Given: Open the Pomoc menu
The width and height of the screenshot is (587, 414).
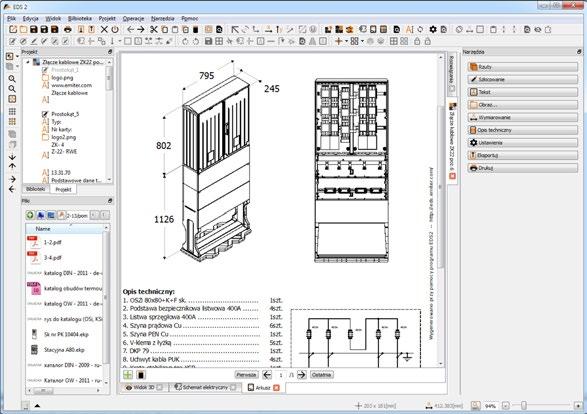Looking at the screenshot, I should click(190, 18).
